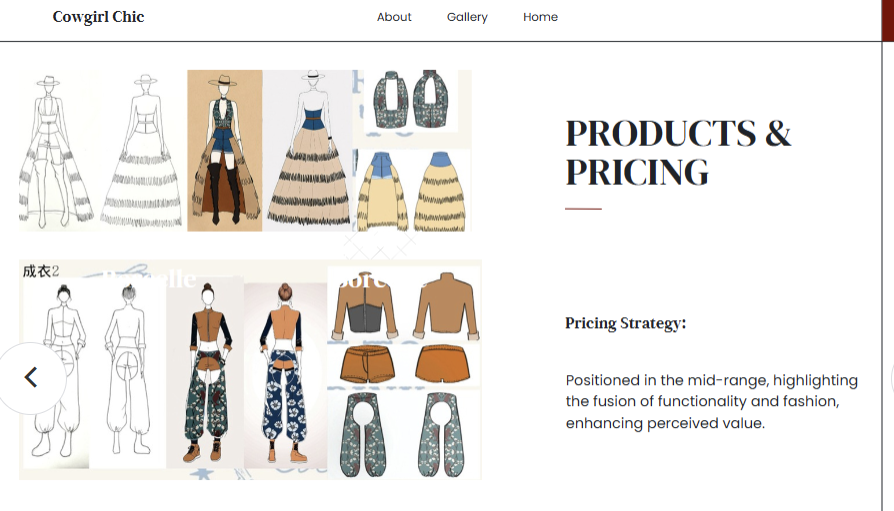
Task: Click the dark red block in top-right corner
Action: coord(887,20)
